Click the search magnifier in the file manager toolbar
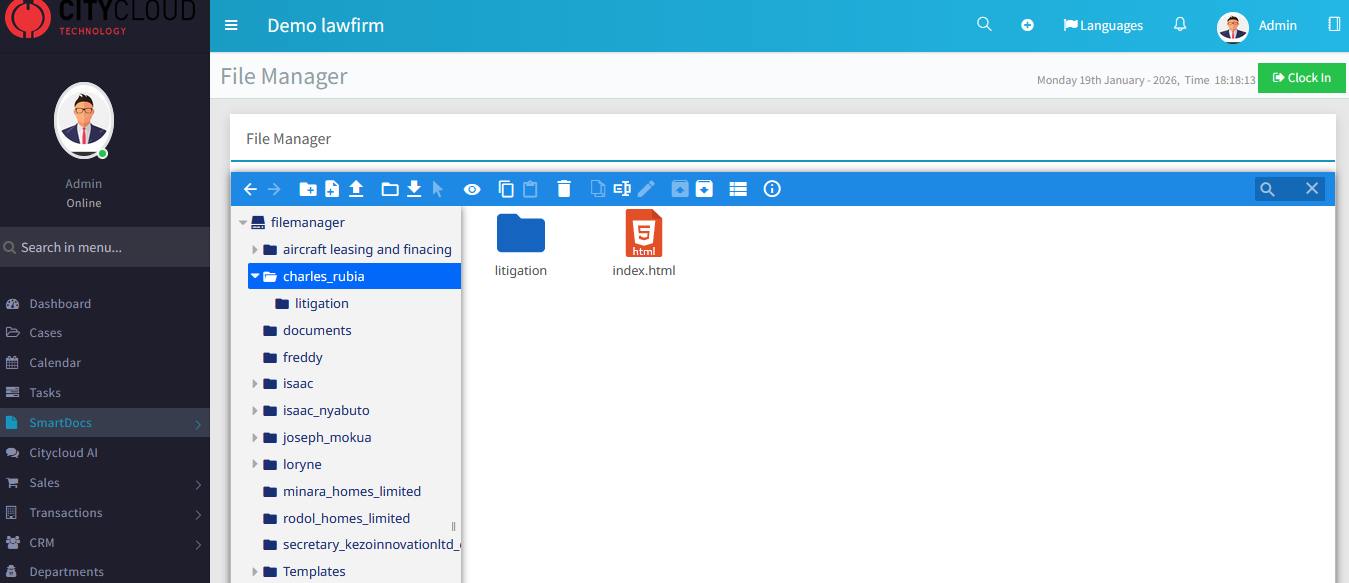 tap(1267, 189)
